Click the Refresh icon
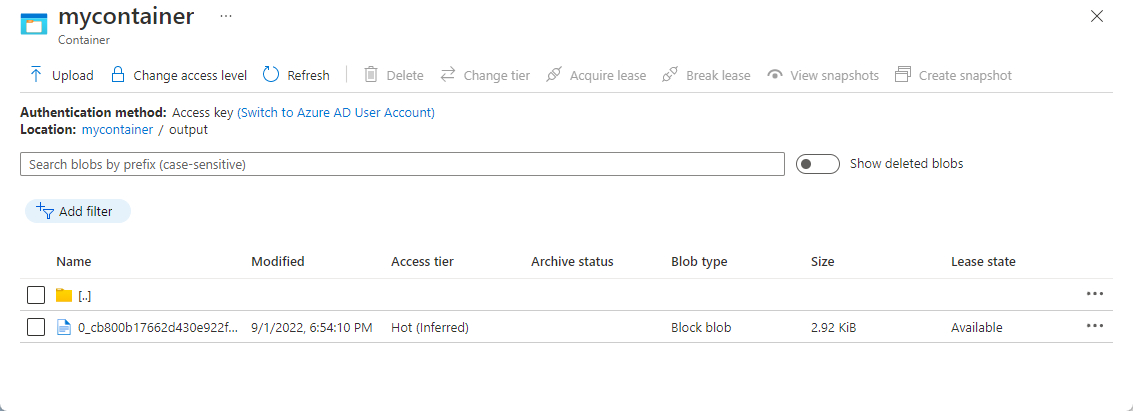Screen dimensions: 1133x411 point(271,75)
